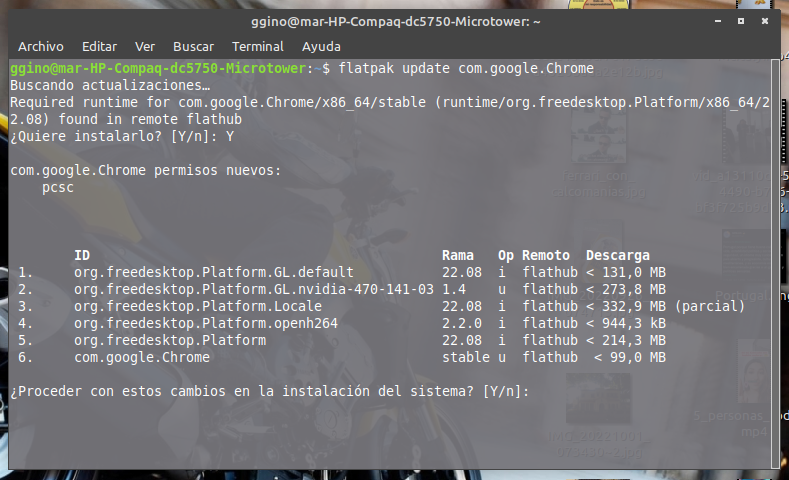The height and width of the screenshot is (480, 789).
Task: Maximize the terminal window
Action: pyautogui.click(x=741, y=21)
